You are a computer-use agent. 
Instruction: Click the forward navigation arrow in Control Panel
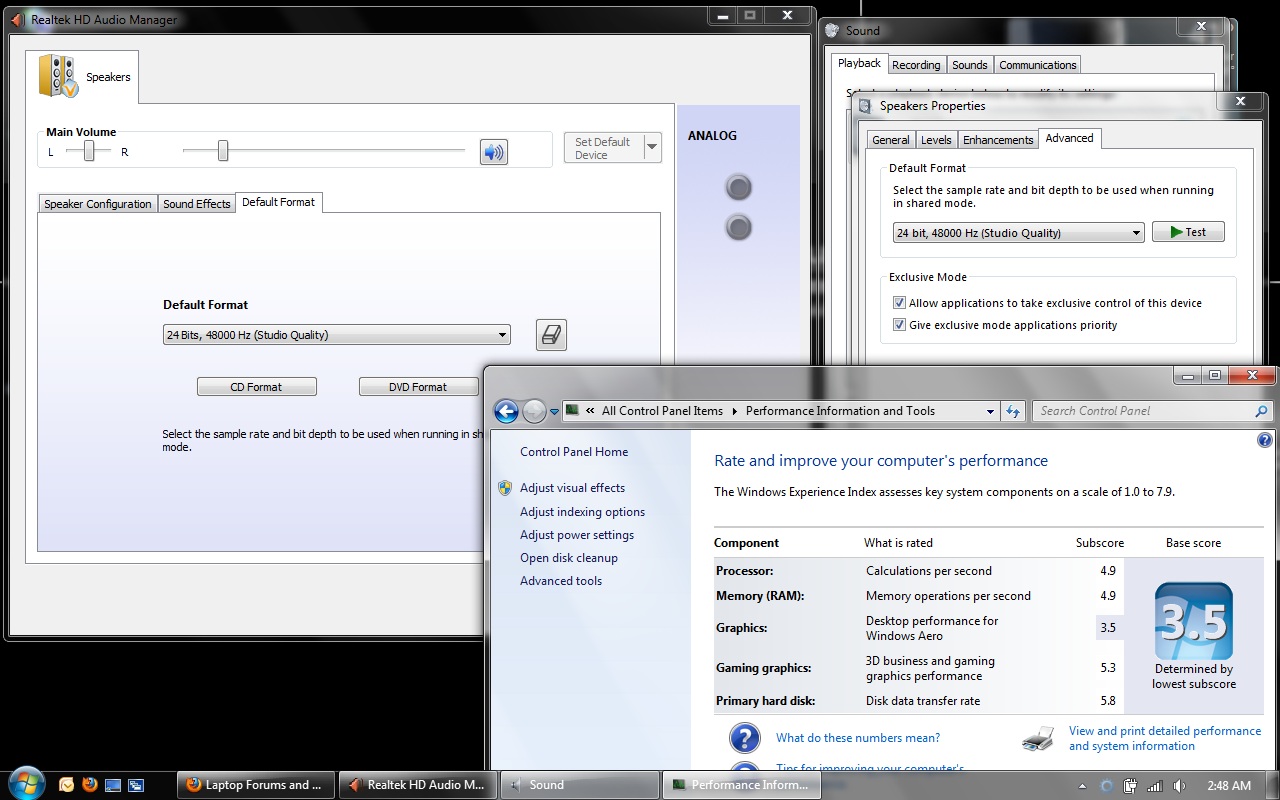[x=534, y=411]
